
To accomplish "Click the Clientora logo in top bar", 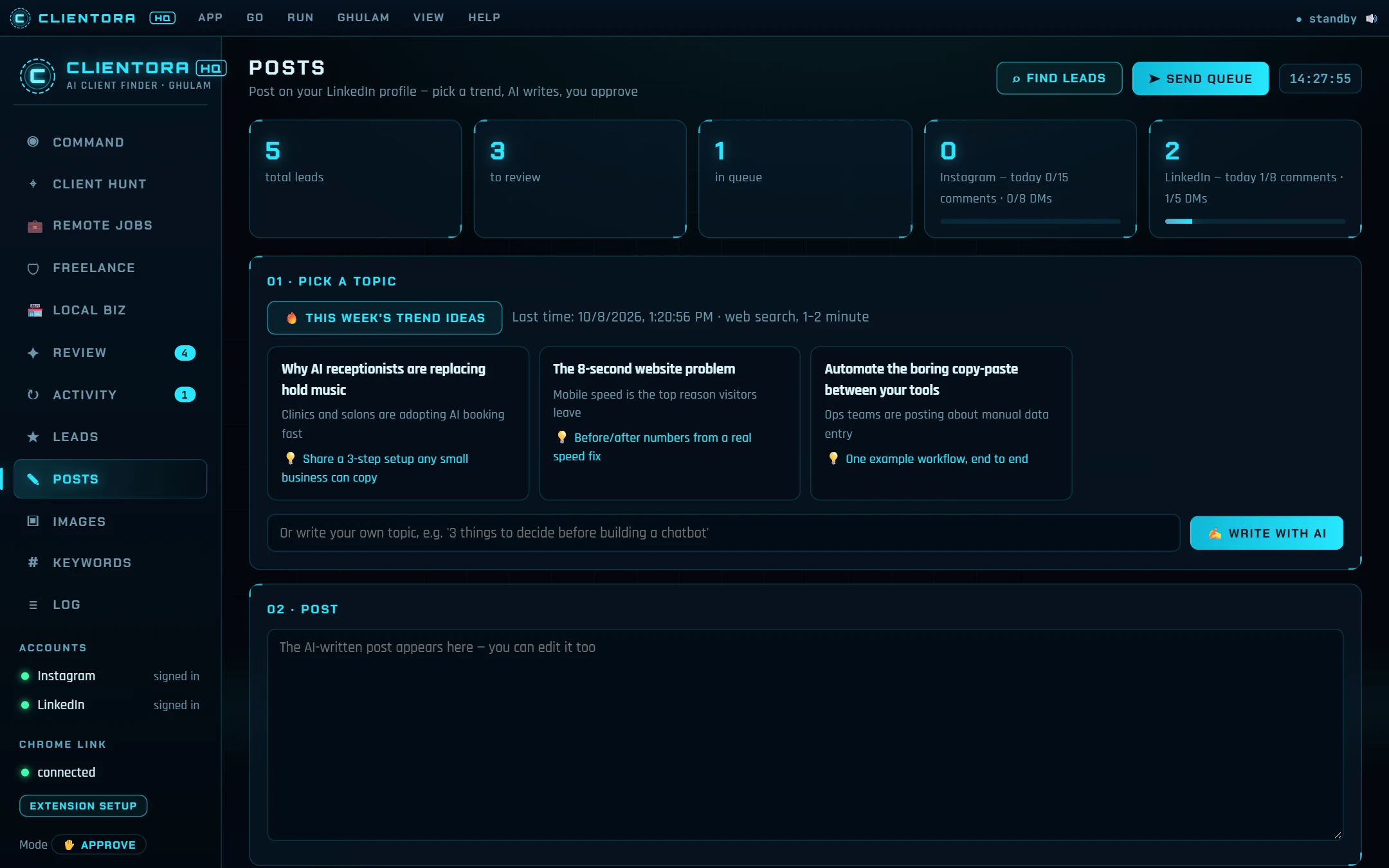I will [x=20, y=18].
